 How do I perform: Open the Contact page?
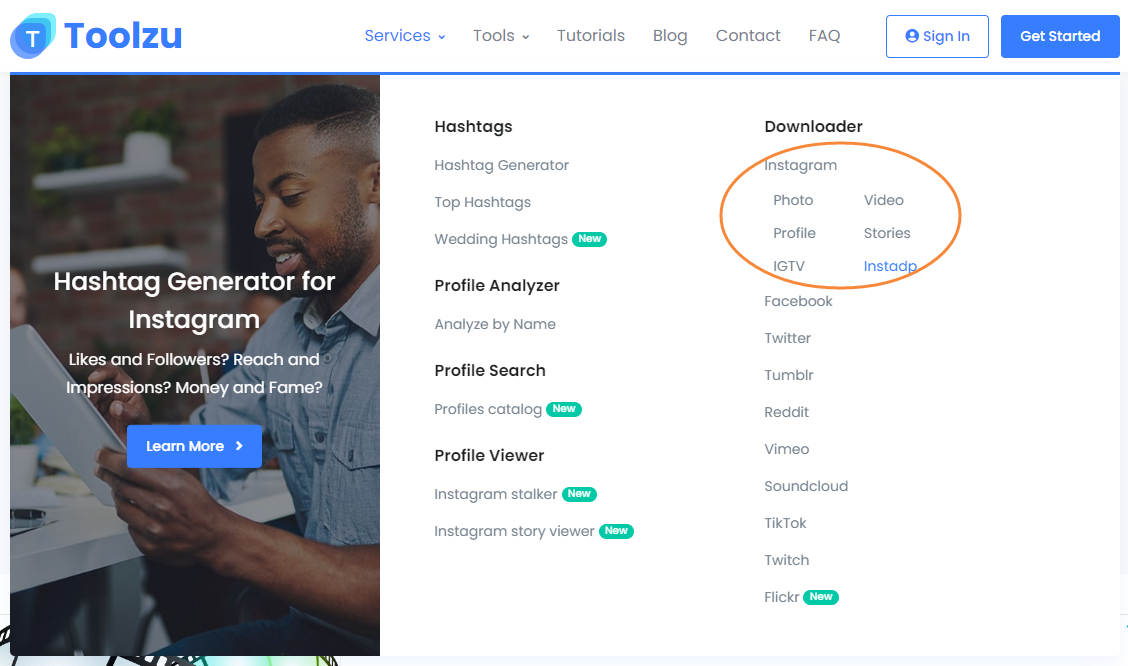(747, 36)
